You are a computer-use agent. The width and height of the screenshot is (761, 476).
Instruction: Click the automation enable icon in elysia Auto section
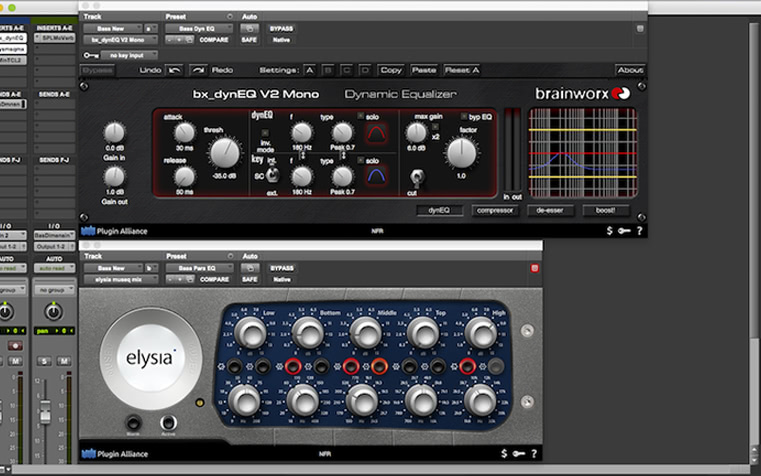pos(250,268)
